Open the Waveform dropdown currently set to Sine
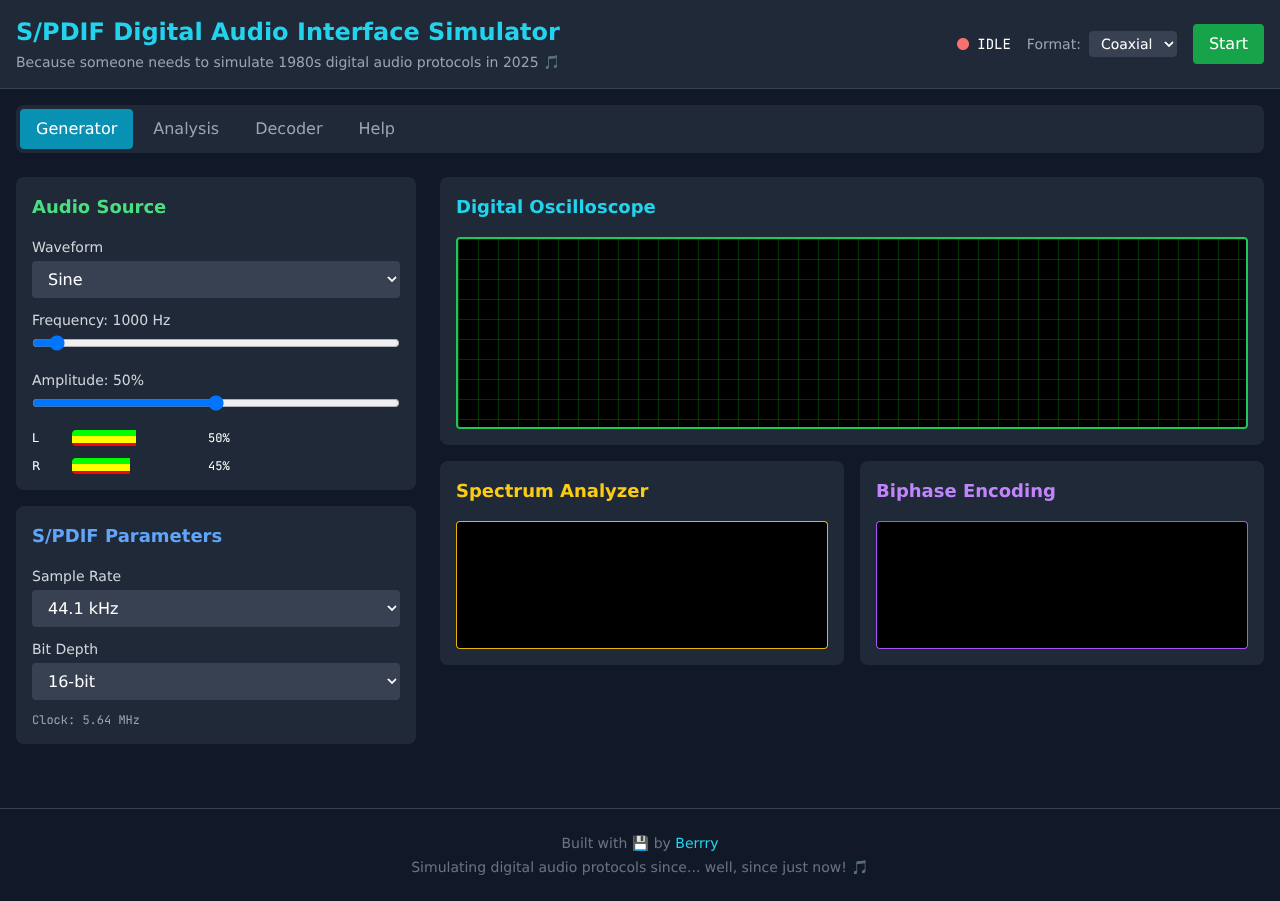This screenshot has height=901, width=1280. [216, 279]
